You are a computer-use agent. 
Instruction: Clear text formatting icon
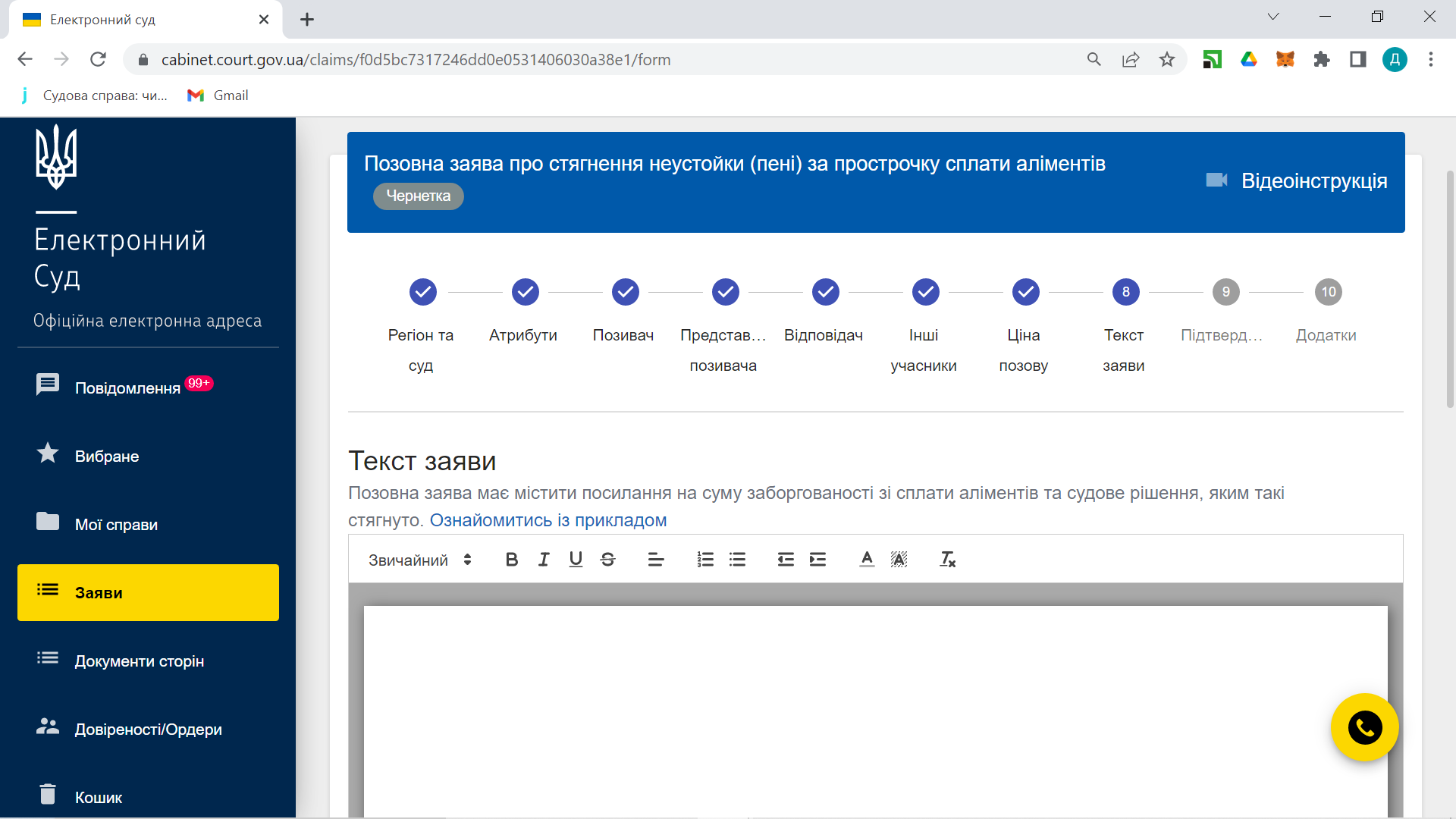[947, 560]
